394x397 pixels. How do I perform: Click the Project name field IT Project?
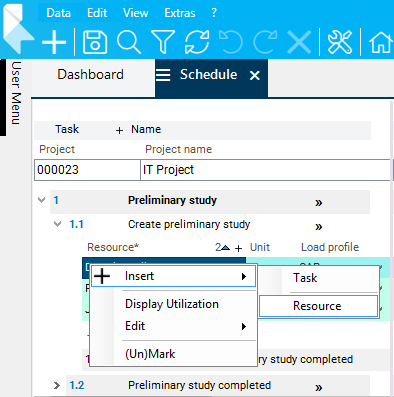[265, 170]
